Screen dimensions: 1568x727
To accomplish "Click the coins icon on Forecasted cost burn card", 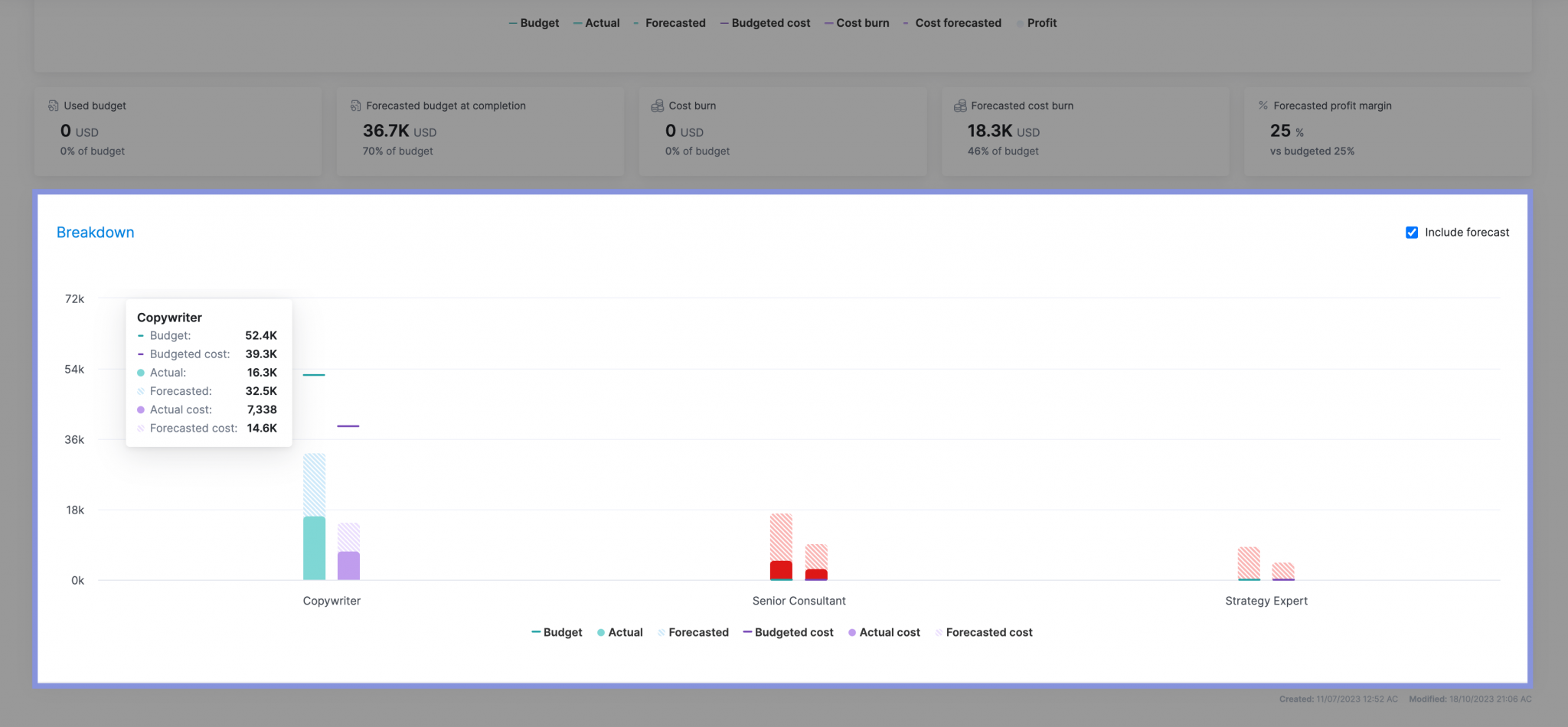I will (x=960, y=106).
